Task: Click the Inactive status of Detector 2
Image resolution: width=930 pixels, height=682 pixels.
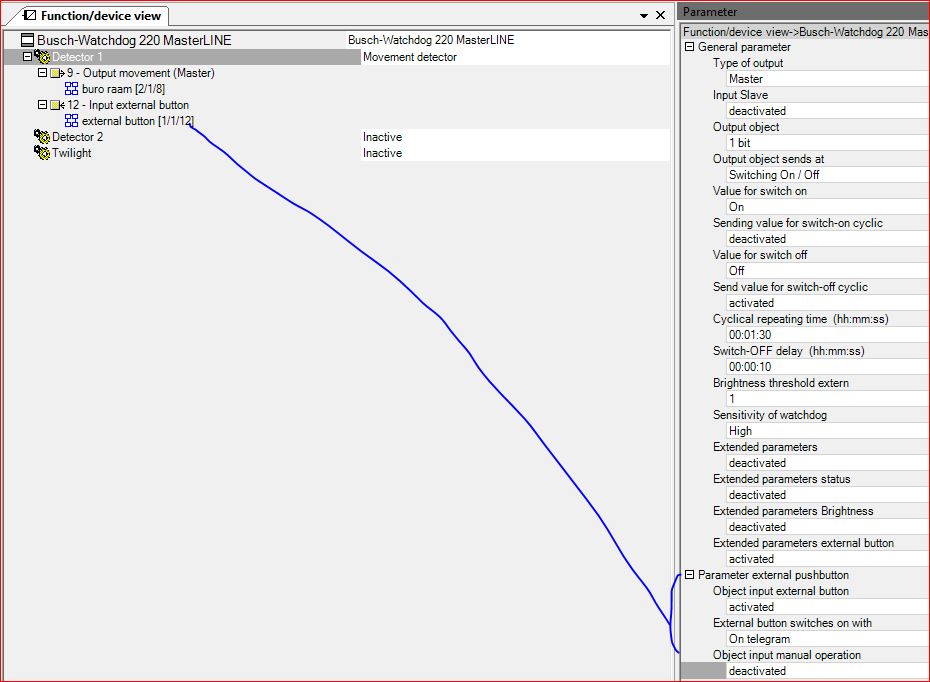Action: 515,137
